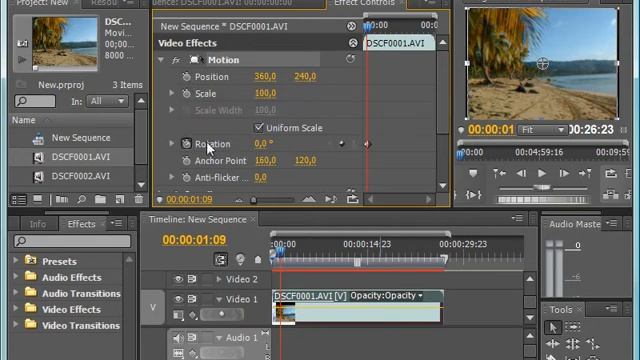Expand the Presets folder
The image size is (640, 360).
point(16,260)
